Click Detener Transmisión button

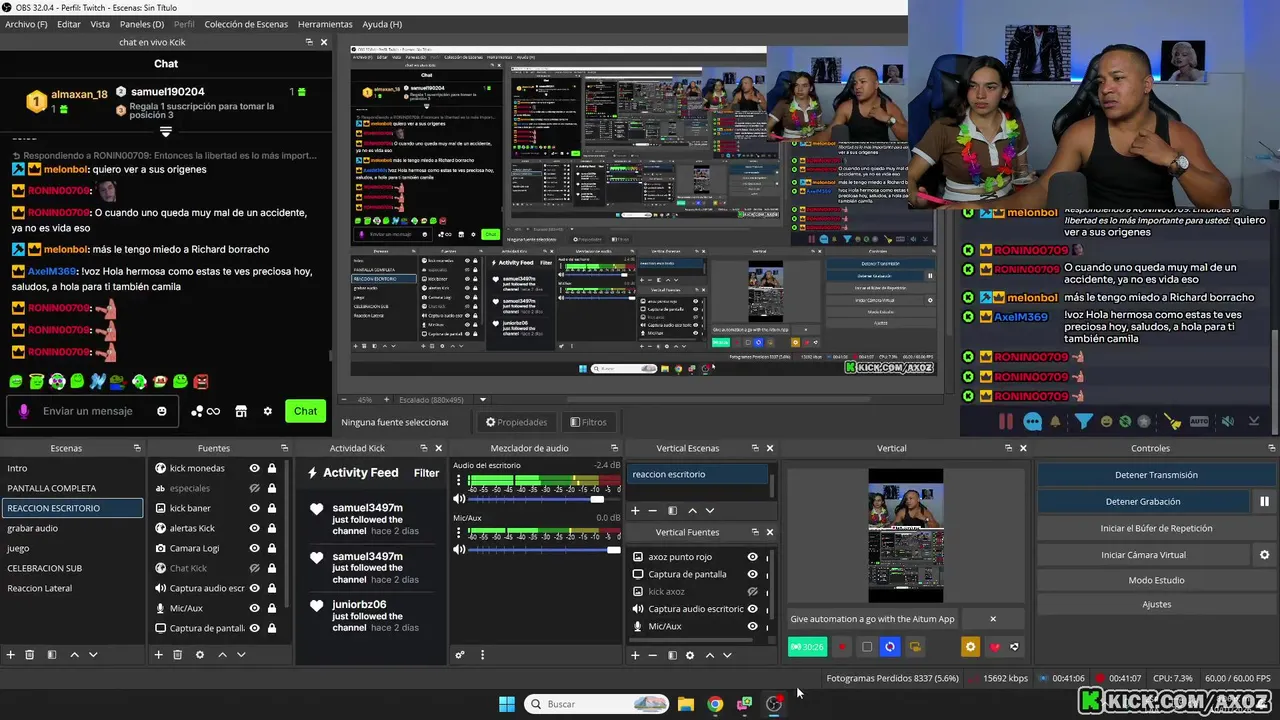[x=1156, y=475]
